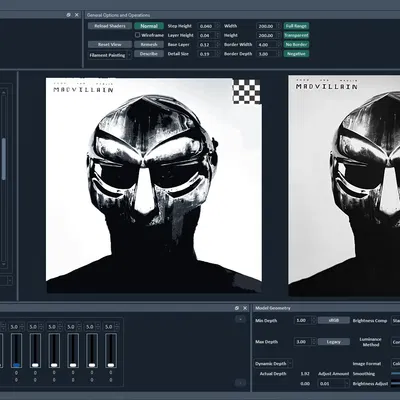Decrease Border Depth with its stepper arrow
The image size is (400, 400).
[279, 56]
